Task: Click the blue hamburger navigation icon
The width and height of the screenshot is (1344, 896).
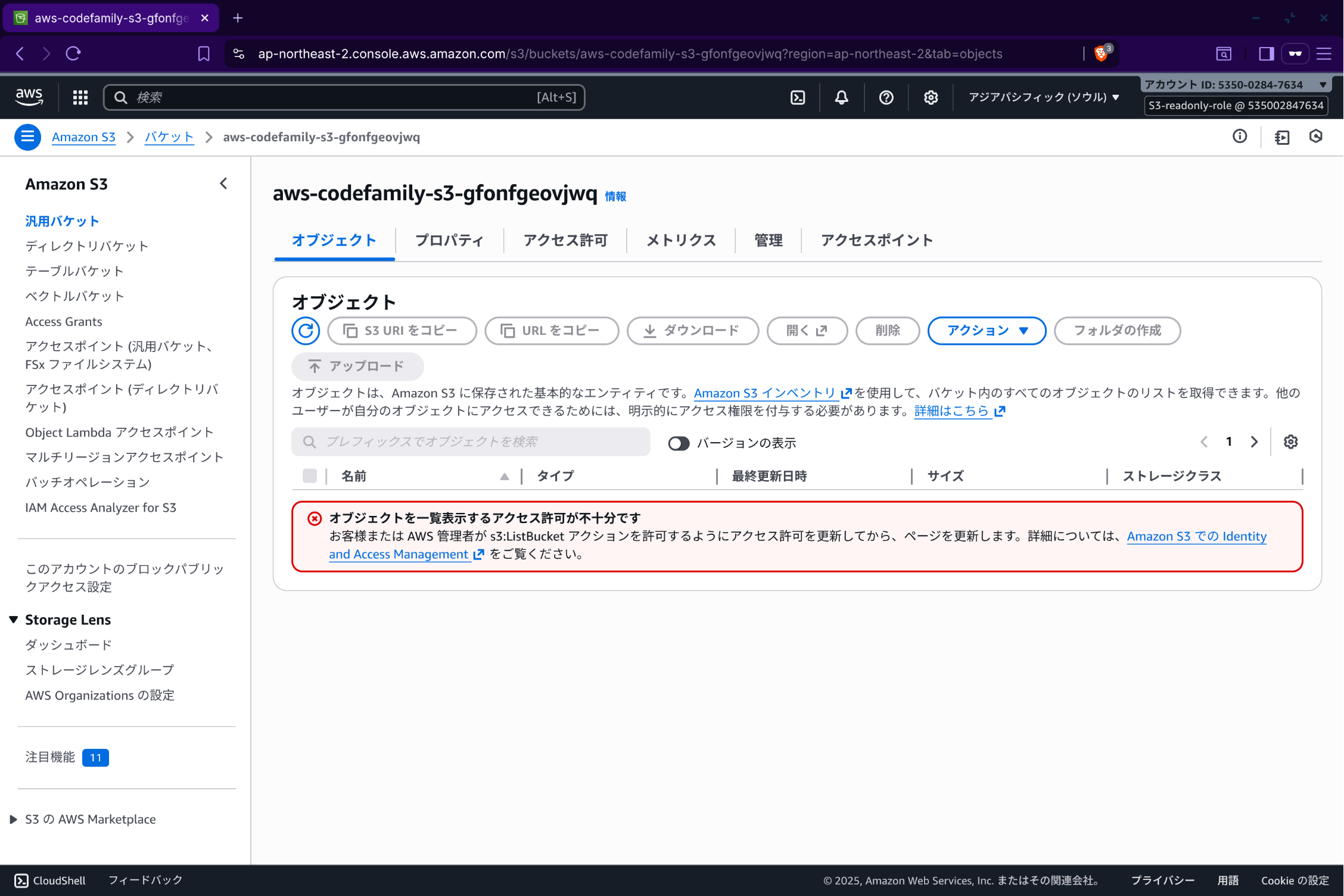Action: [x=27, y=137]
